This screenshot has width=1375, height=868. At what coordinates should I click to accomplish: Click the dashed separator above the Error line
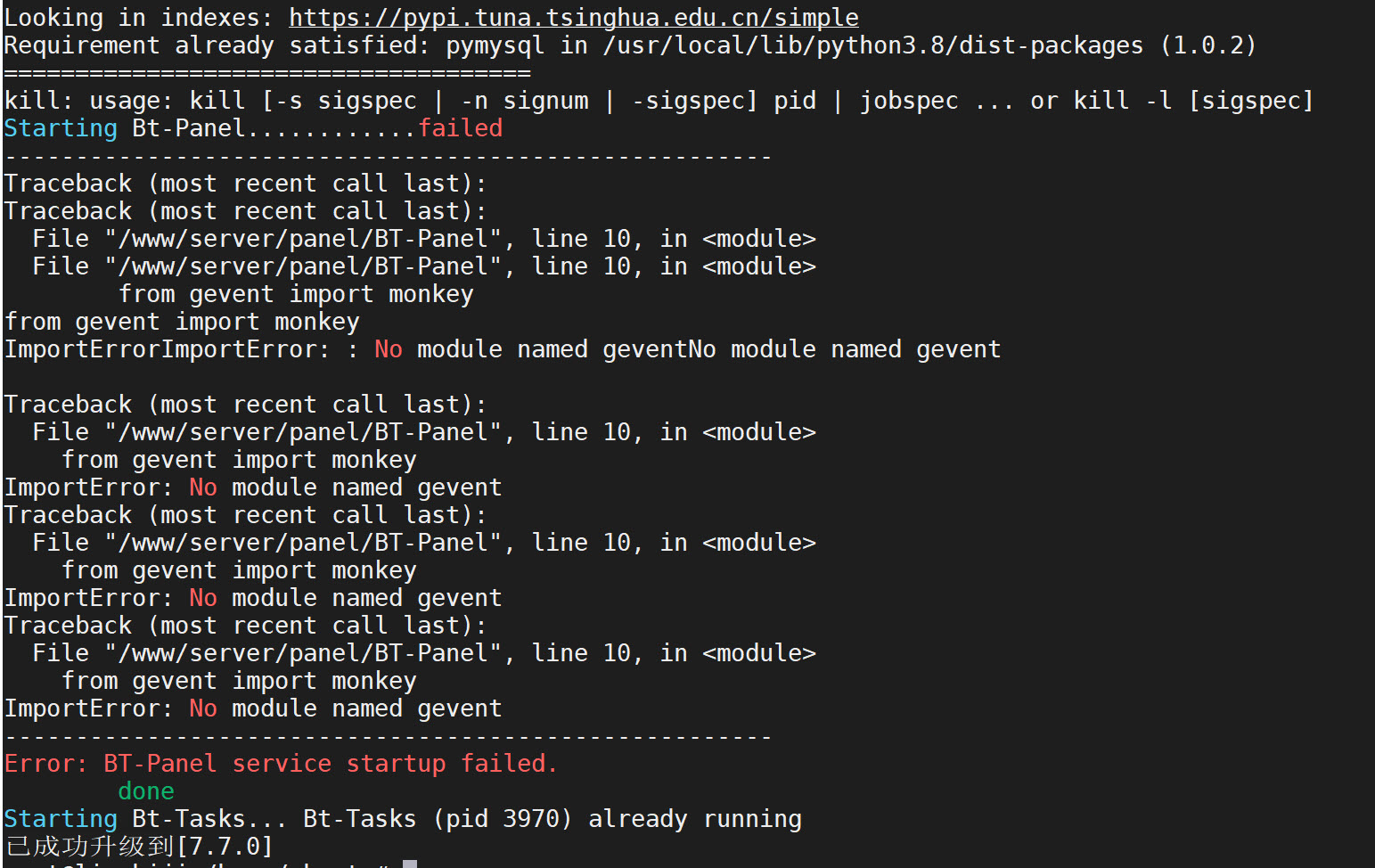tap(388, 737)
